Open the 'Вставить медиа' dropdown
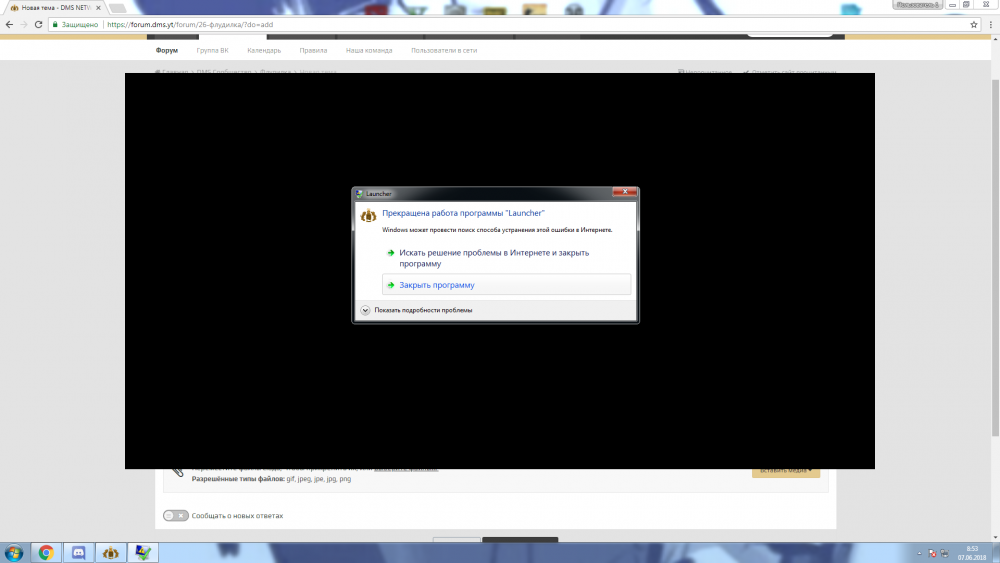The image size is (1000, 563). [785, 470]
